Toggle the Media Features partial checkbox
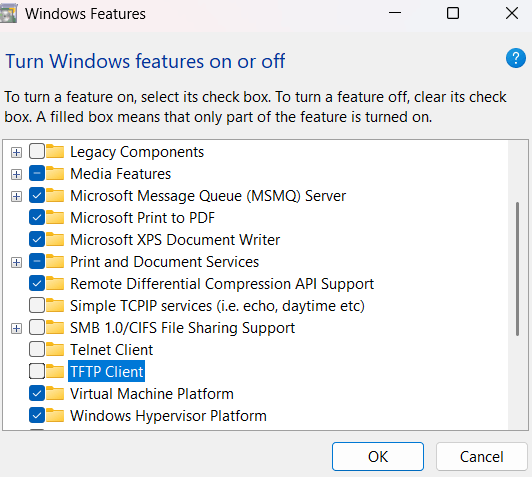 coord(37,173)
